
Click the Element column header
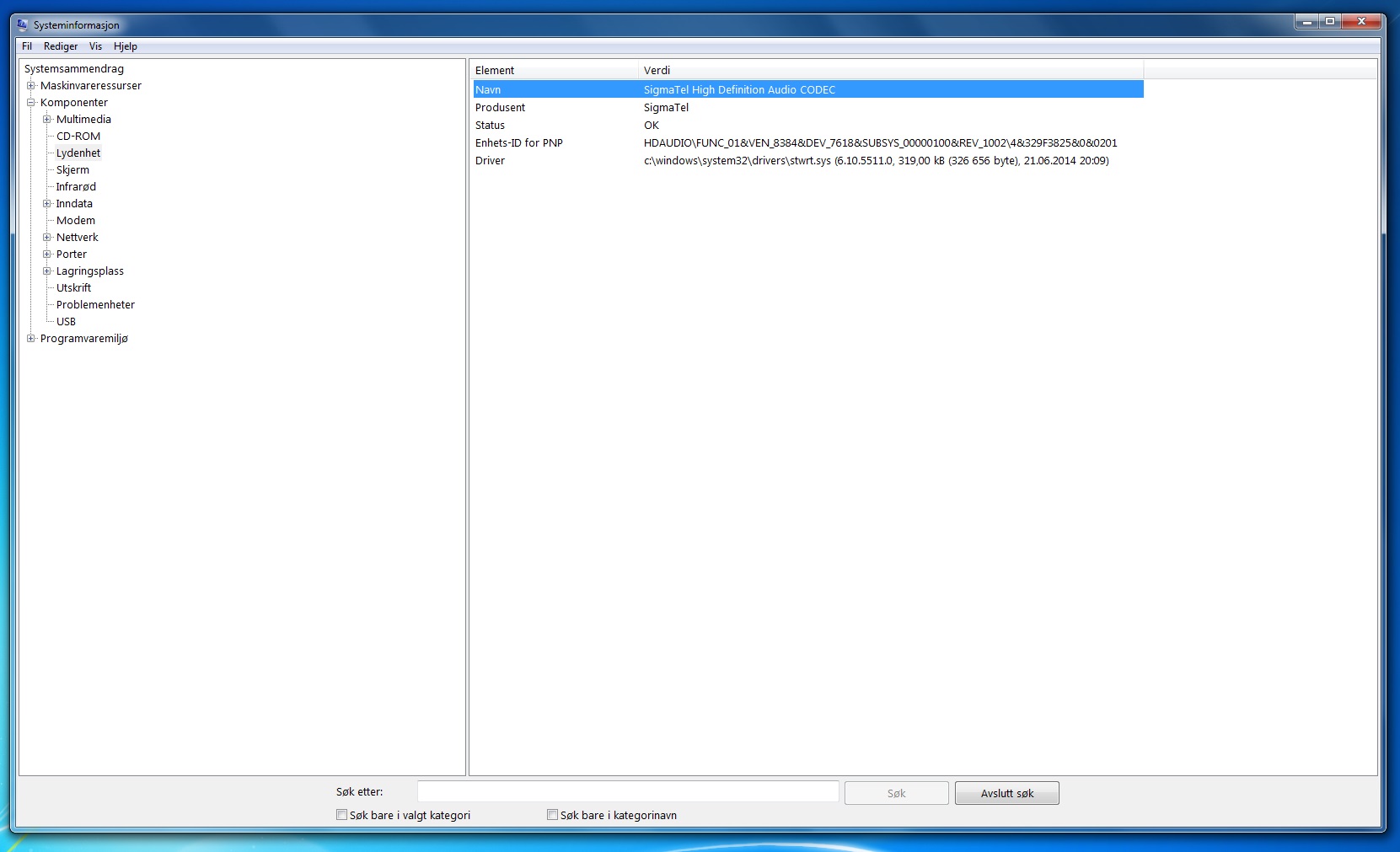coord(555,71)
